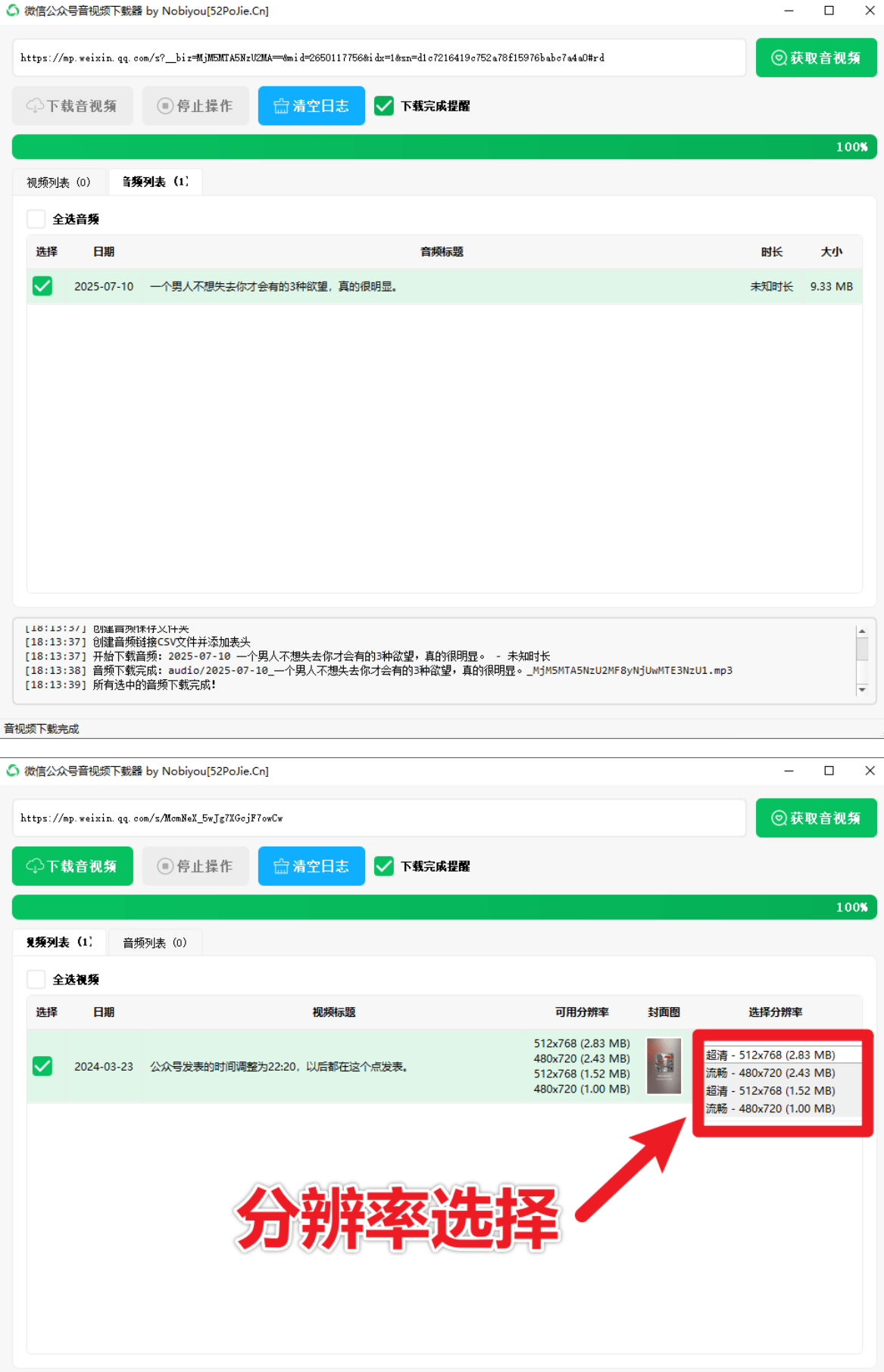Click URL input field in top window
884x1372 pixels.
click(380, 58)
